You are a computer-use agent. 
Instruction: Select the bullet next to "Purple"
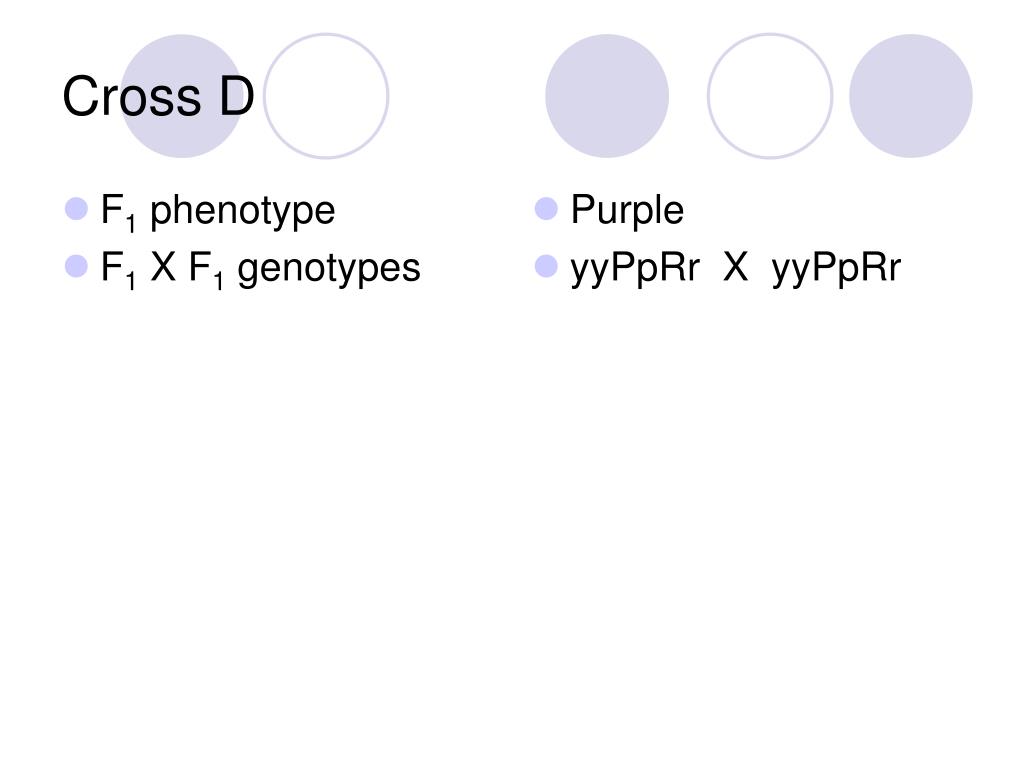point(546,209)
